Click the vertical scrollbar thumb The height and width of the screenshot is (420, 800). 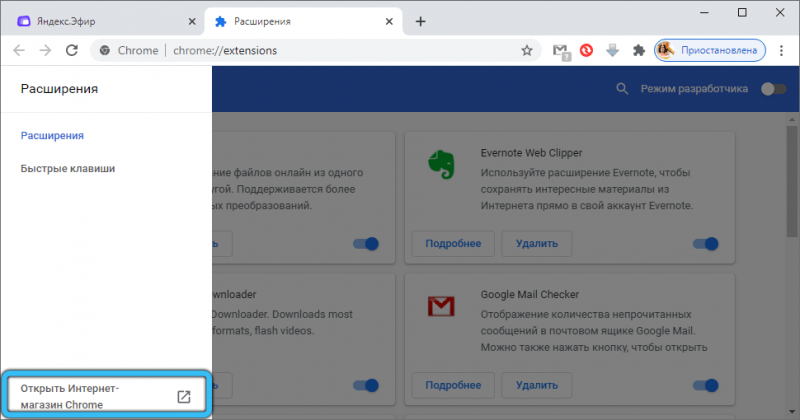[x=792, y=181]
